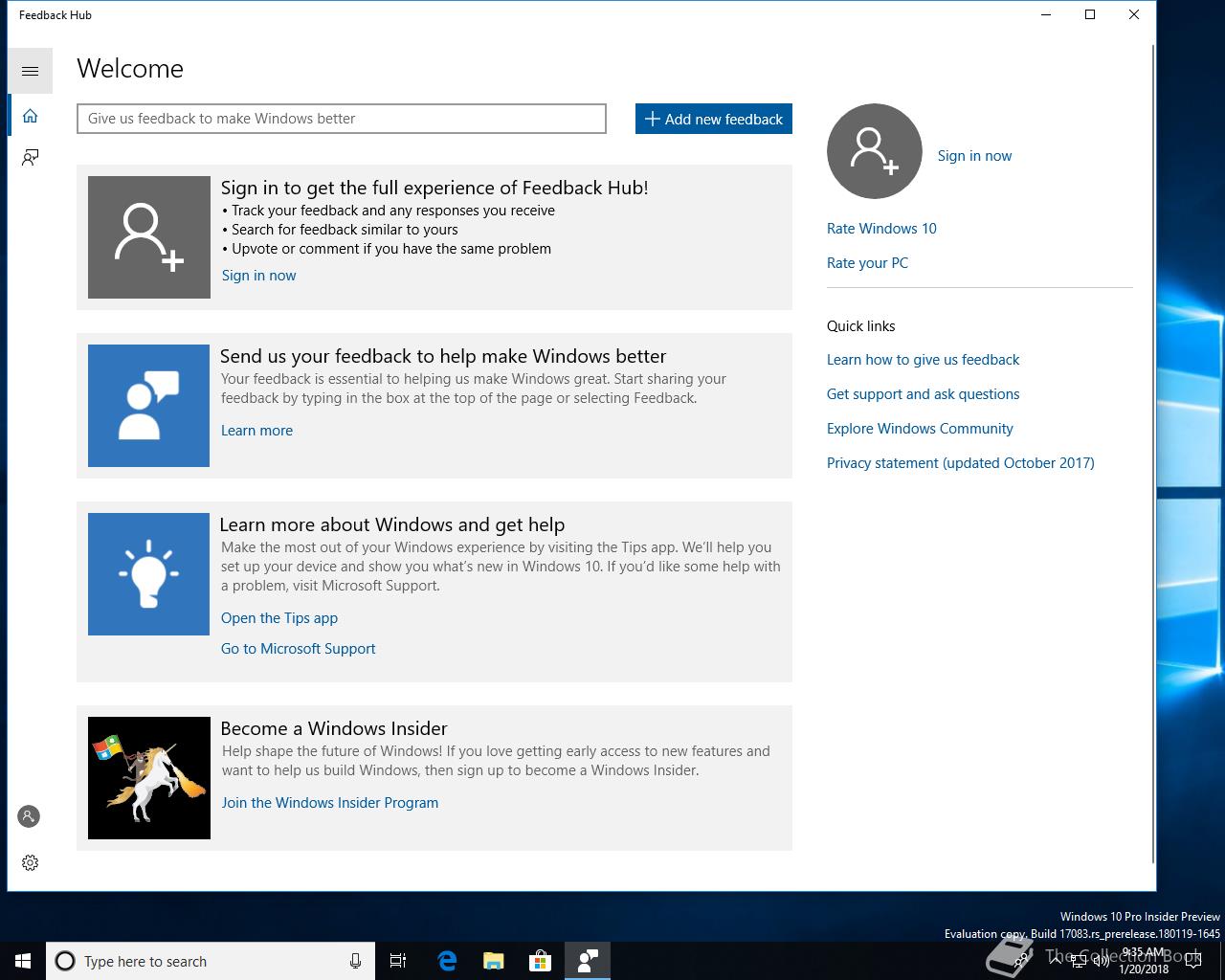Click the vertical scrollbar of Feedback Hub
1225x980 pixels.
pyautogui.click(x=1151, y=455)
